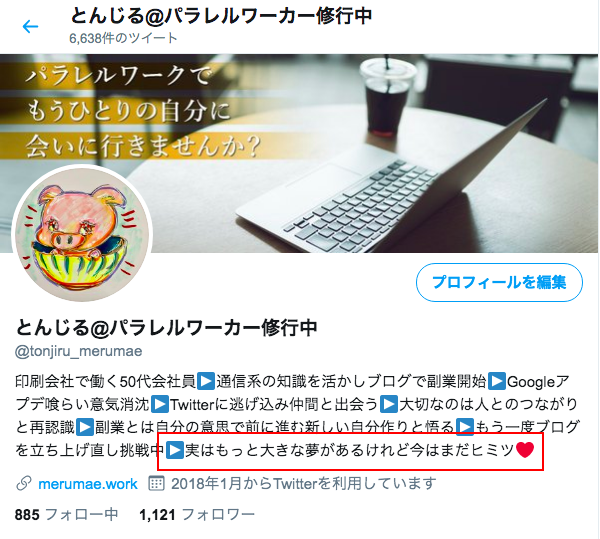Screen dimensions: 600x539
Task: Click the bold display name below avatar
Action: click(x=166, y=327)
